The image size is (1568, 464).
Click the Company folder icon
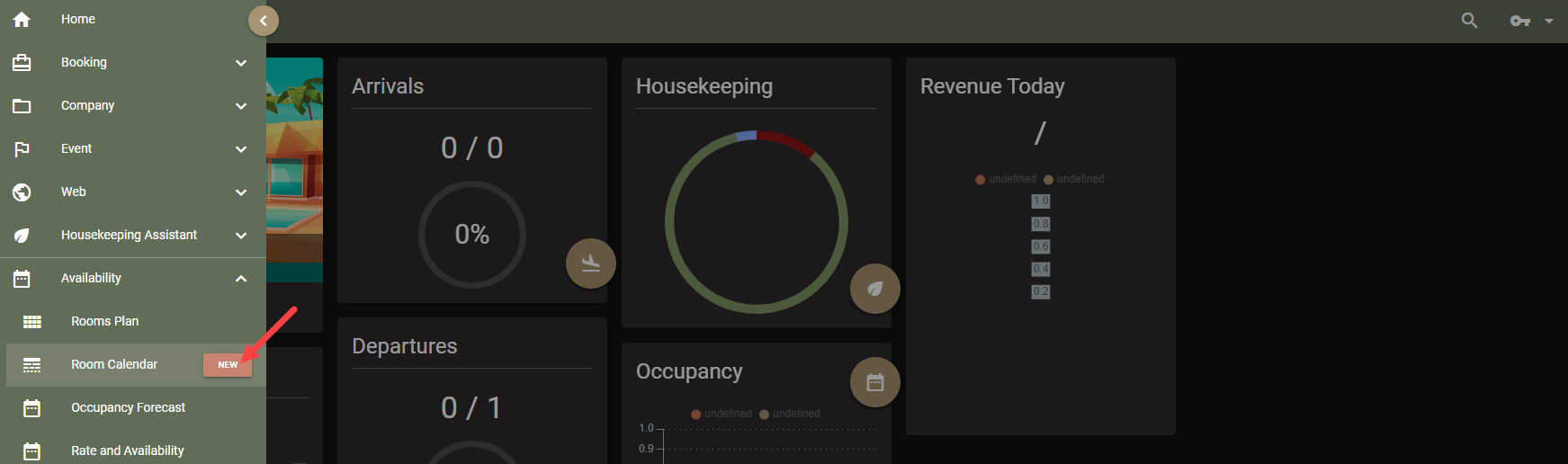(22, 105)
